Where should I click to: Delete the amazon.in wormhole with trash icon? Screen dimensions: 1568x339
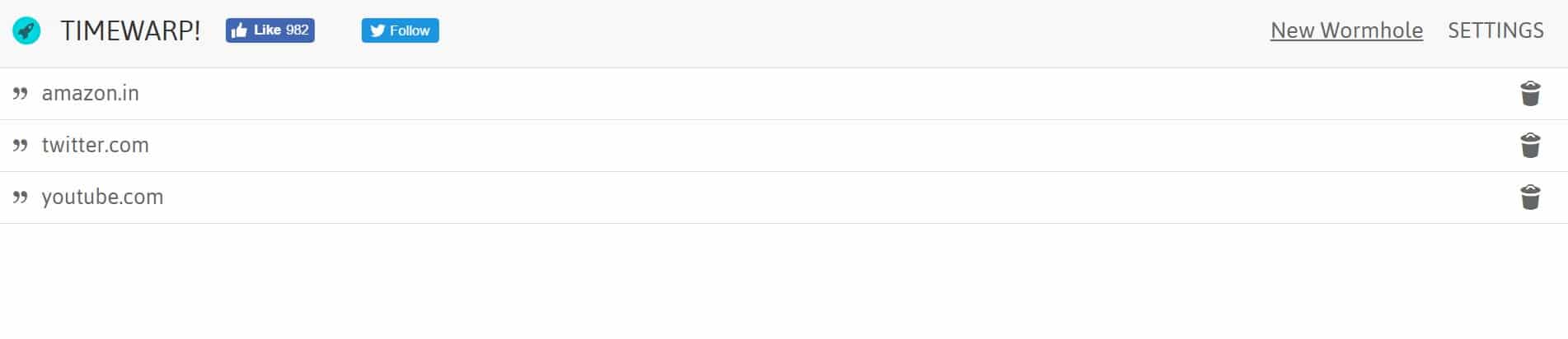click(x=1530, y=94)
